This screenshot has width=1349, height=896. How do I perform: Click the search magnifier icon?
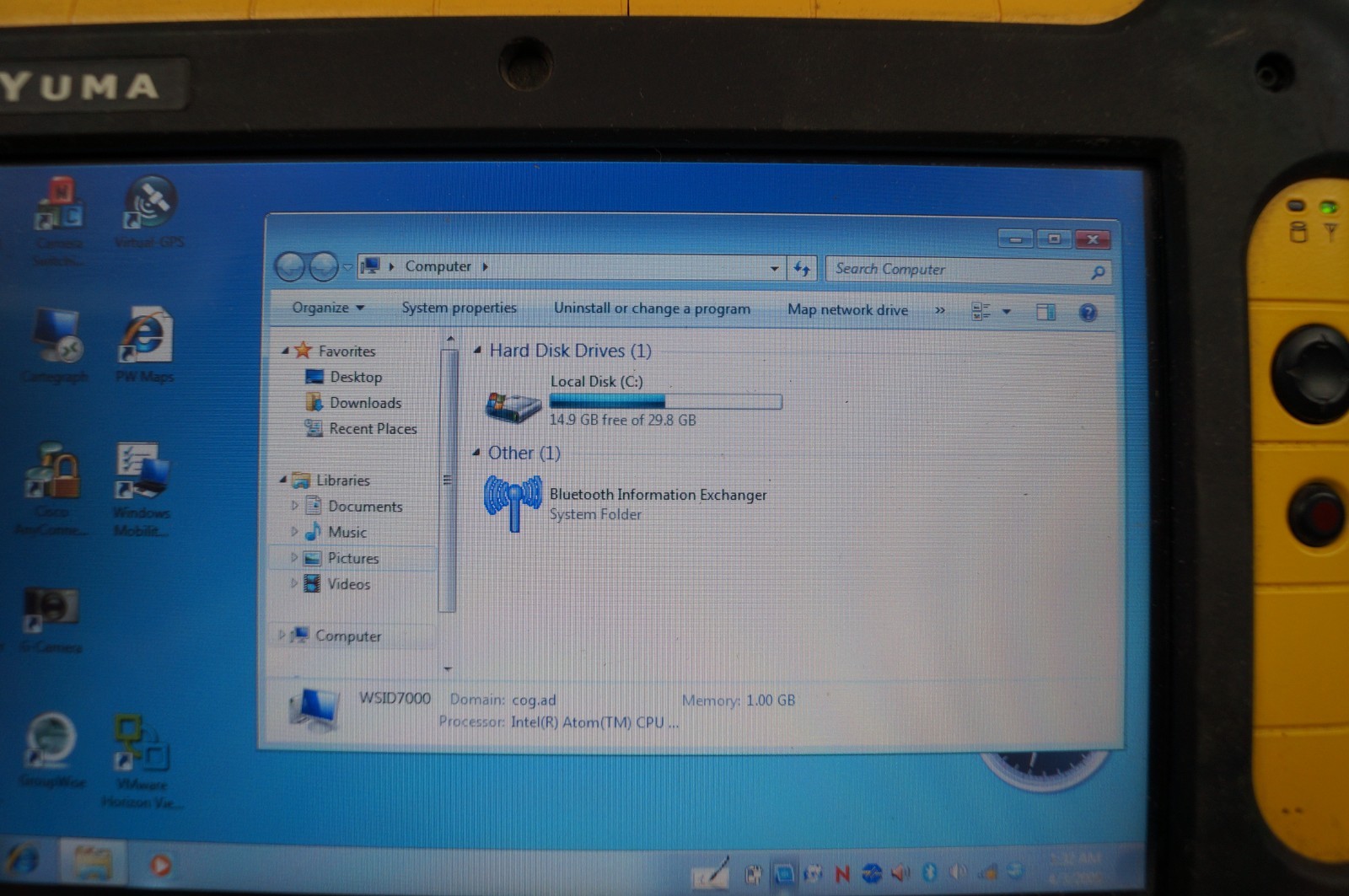(1098, 272)
